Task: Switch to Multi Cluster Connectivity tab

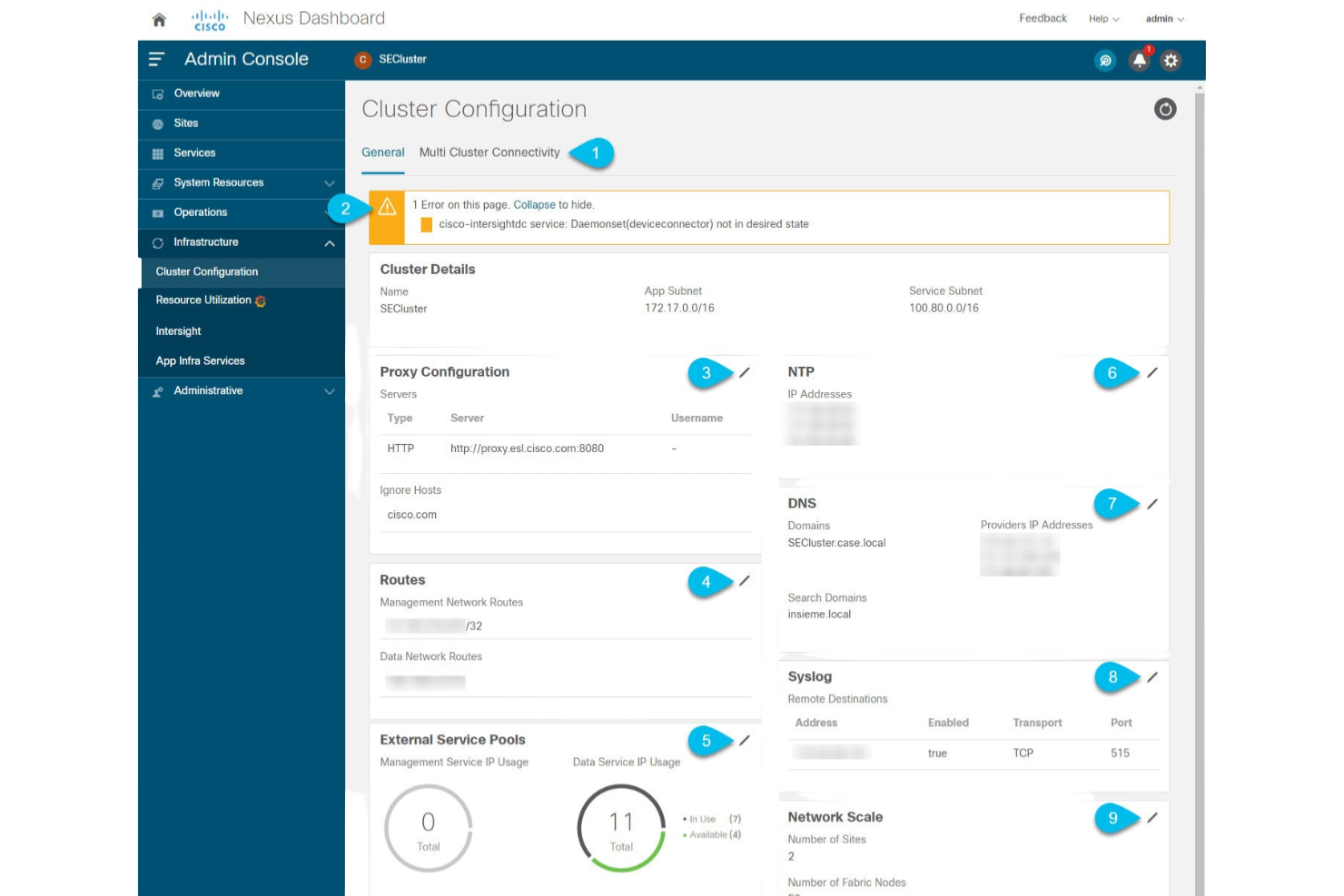Action: click(x=489, y=153)
